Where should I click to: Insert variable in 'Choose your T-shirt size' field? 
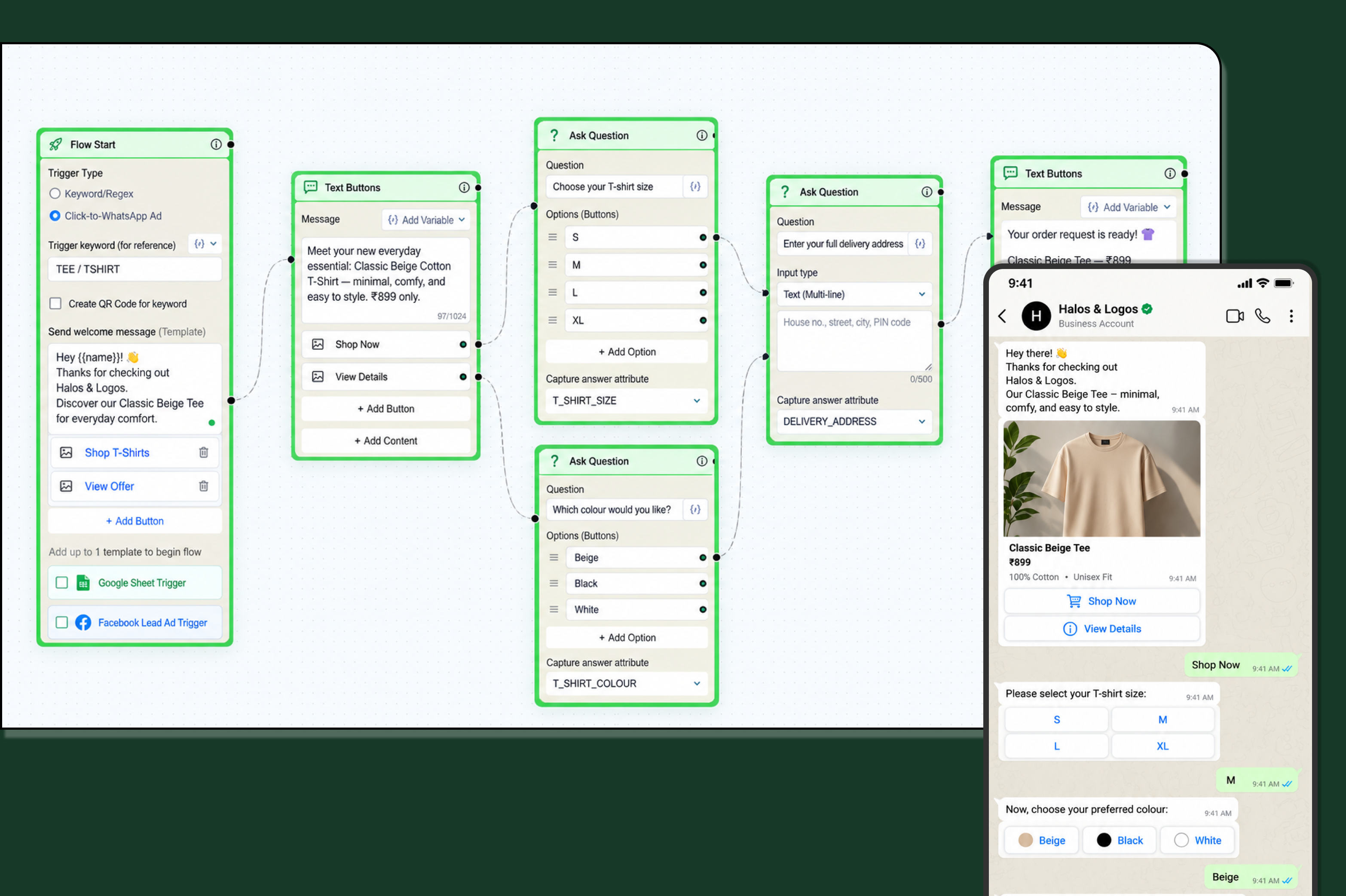(x=695, y=187)
